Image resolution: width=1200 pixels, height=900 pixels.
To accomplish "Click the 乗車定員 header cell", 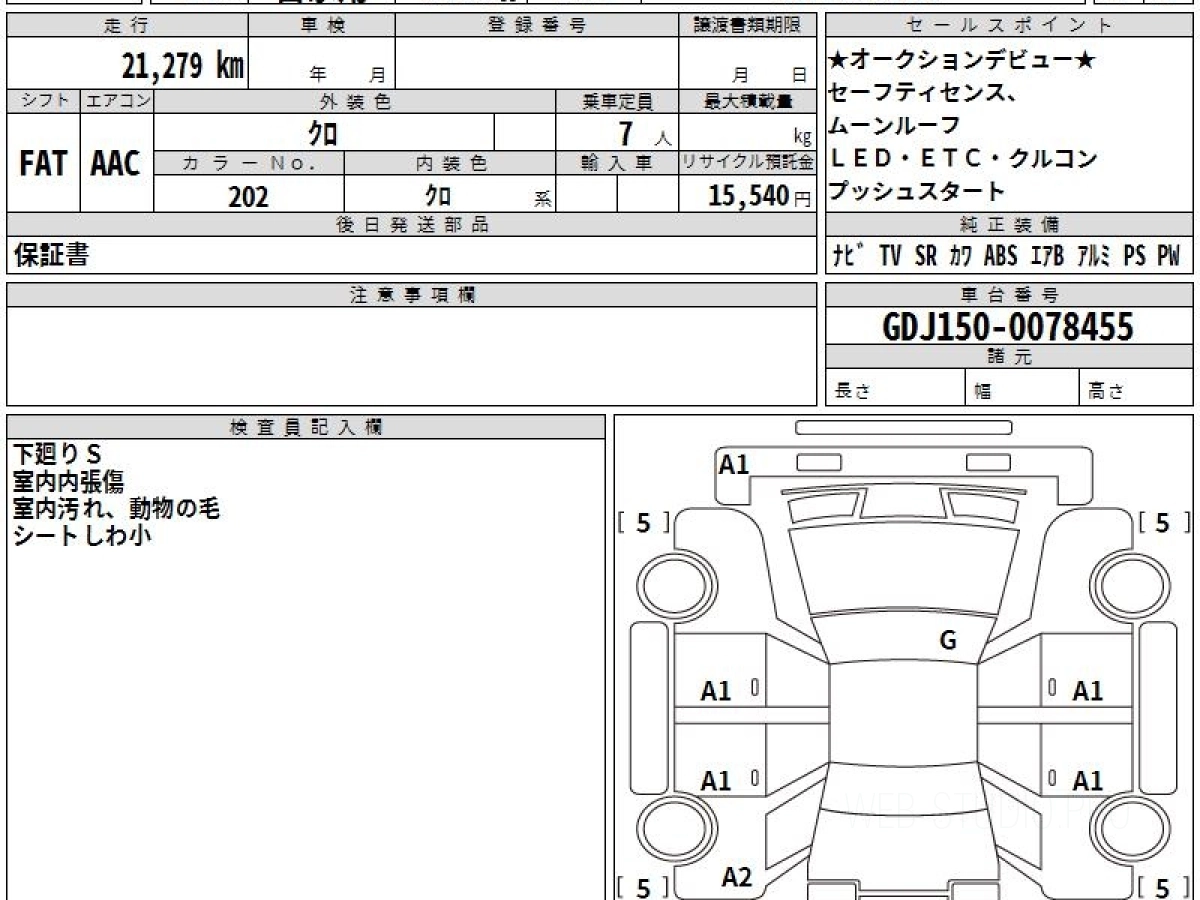I will point(618,101).
